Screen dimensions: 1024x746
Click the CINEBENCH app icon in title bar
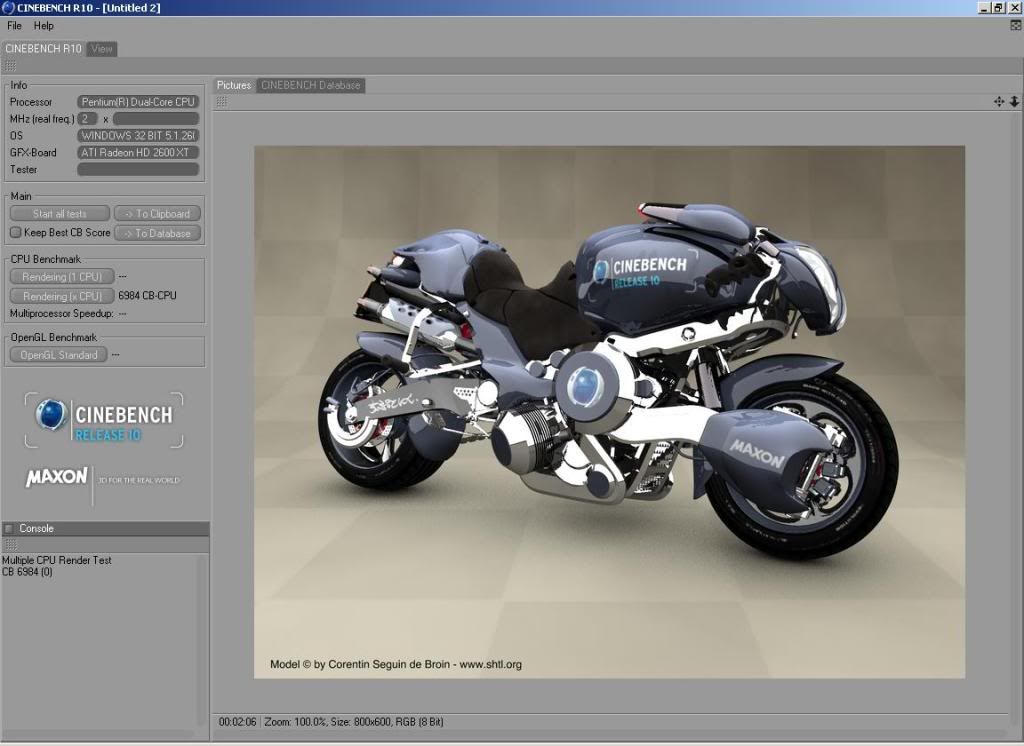pyautogui.click(x=8, y=8)
